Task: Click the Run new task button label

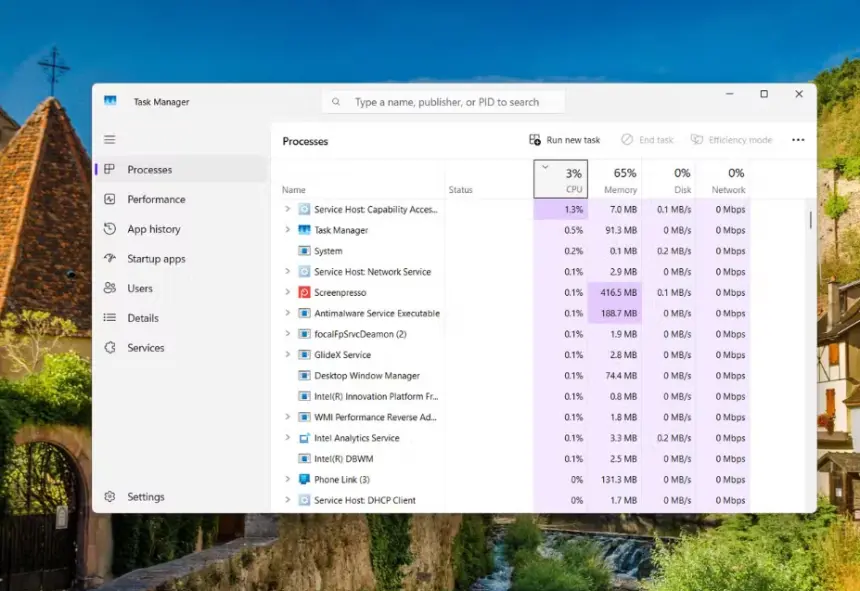Action: click(x=573, y=140)
